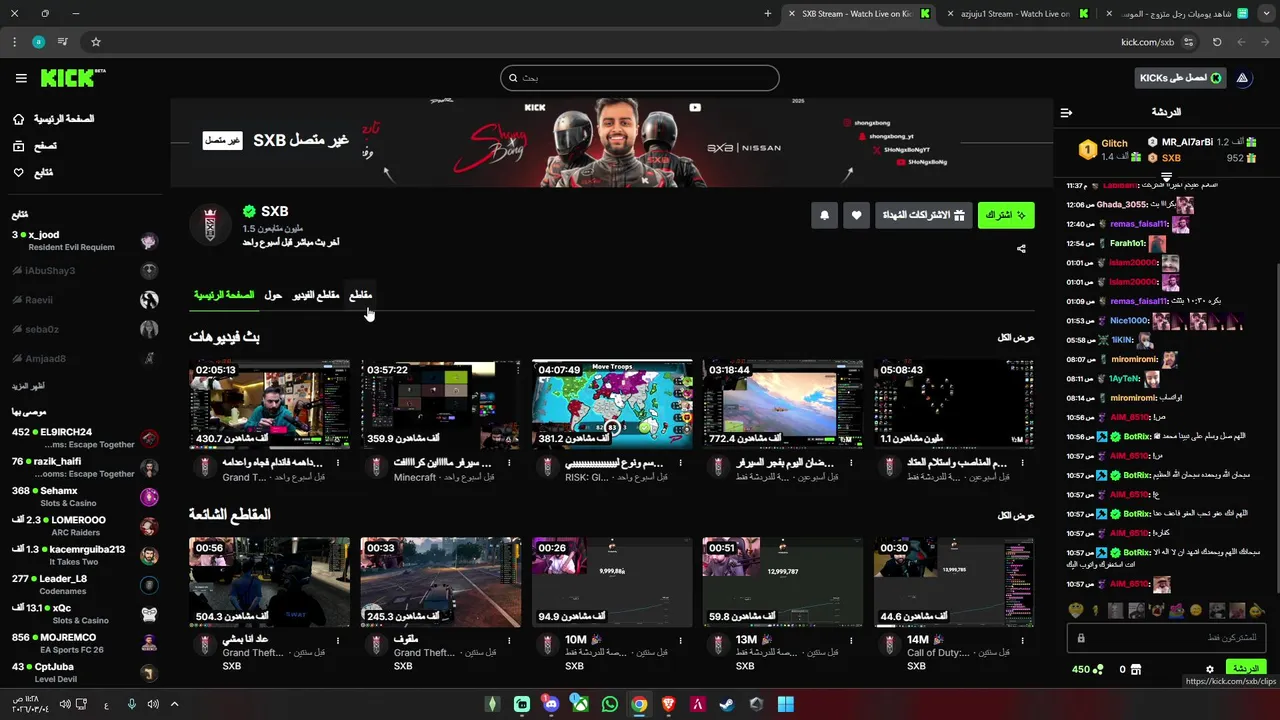1280x720 pixels.
Task: Open a new browser tab
Action: click(x=767, y=14)
